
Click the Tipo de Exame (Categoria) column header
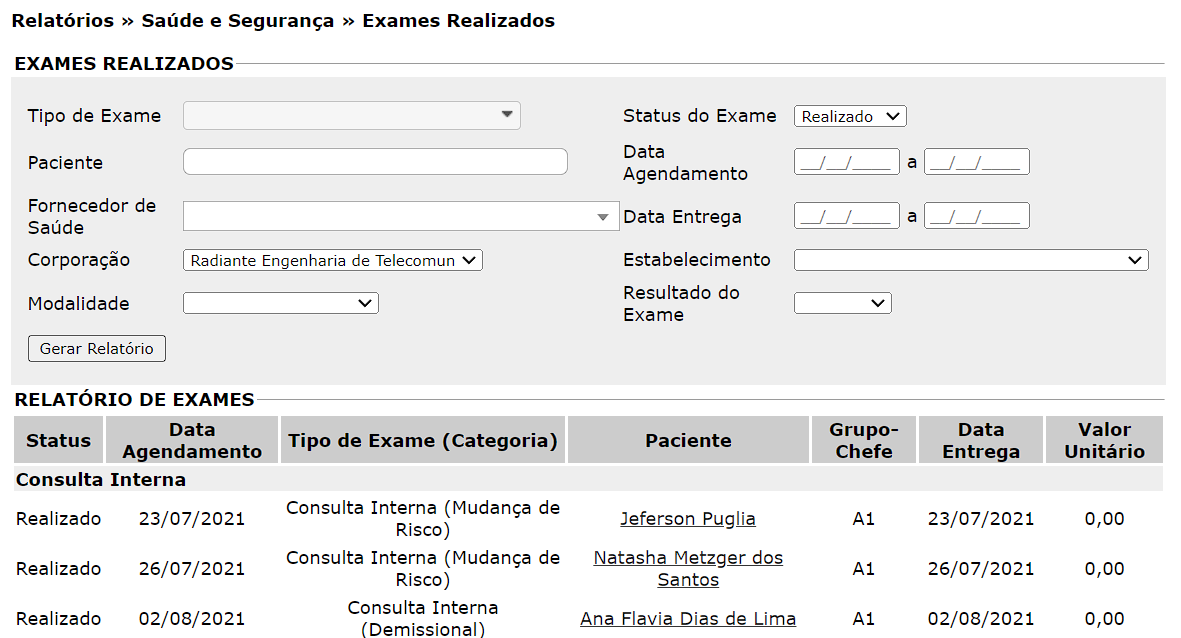tap(423, 440)
